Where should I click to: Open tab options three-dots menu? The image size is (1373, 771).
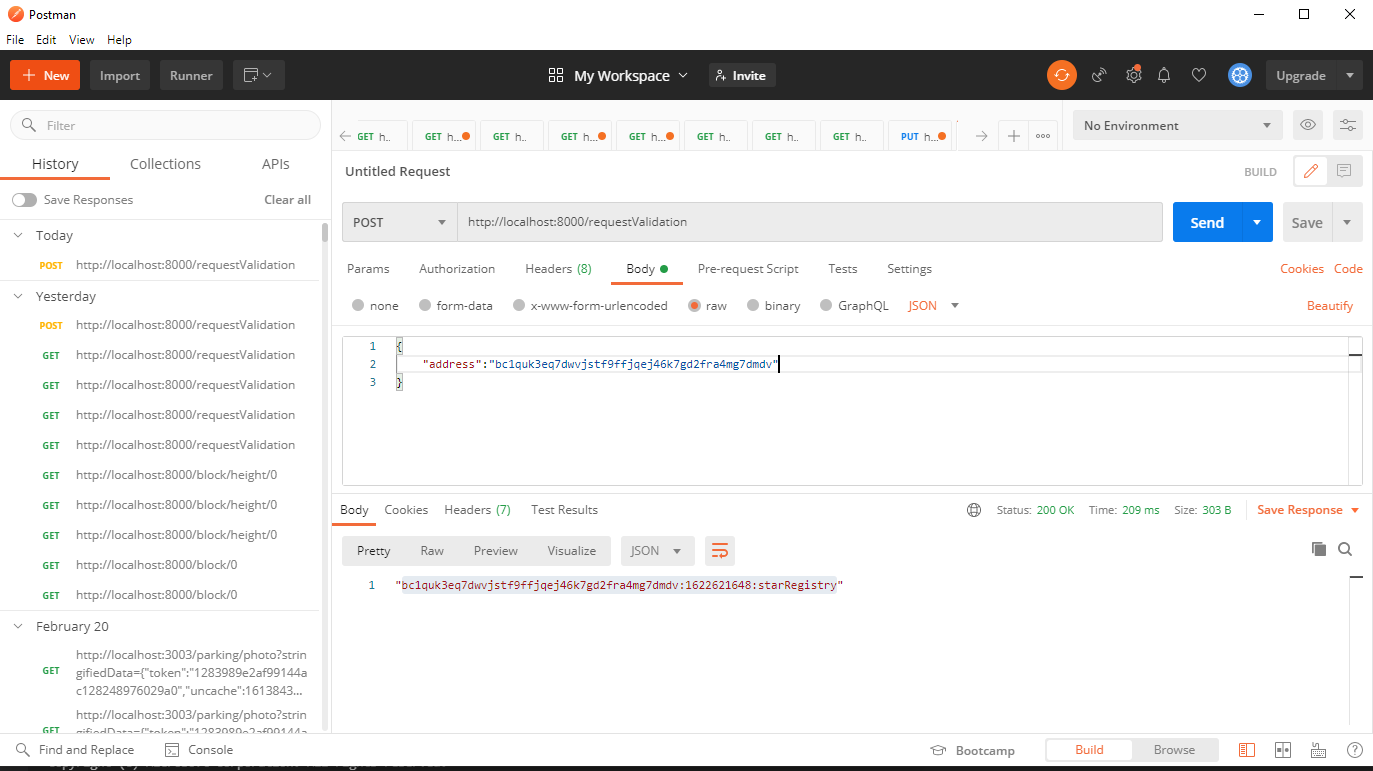pyautogui.click(x=1043, y=136)
